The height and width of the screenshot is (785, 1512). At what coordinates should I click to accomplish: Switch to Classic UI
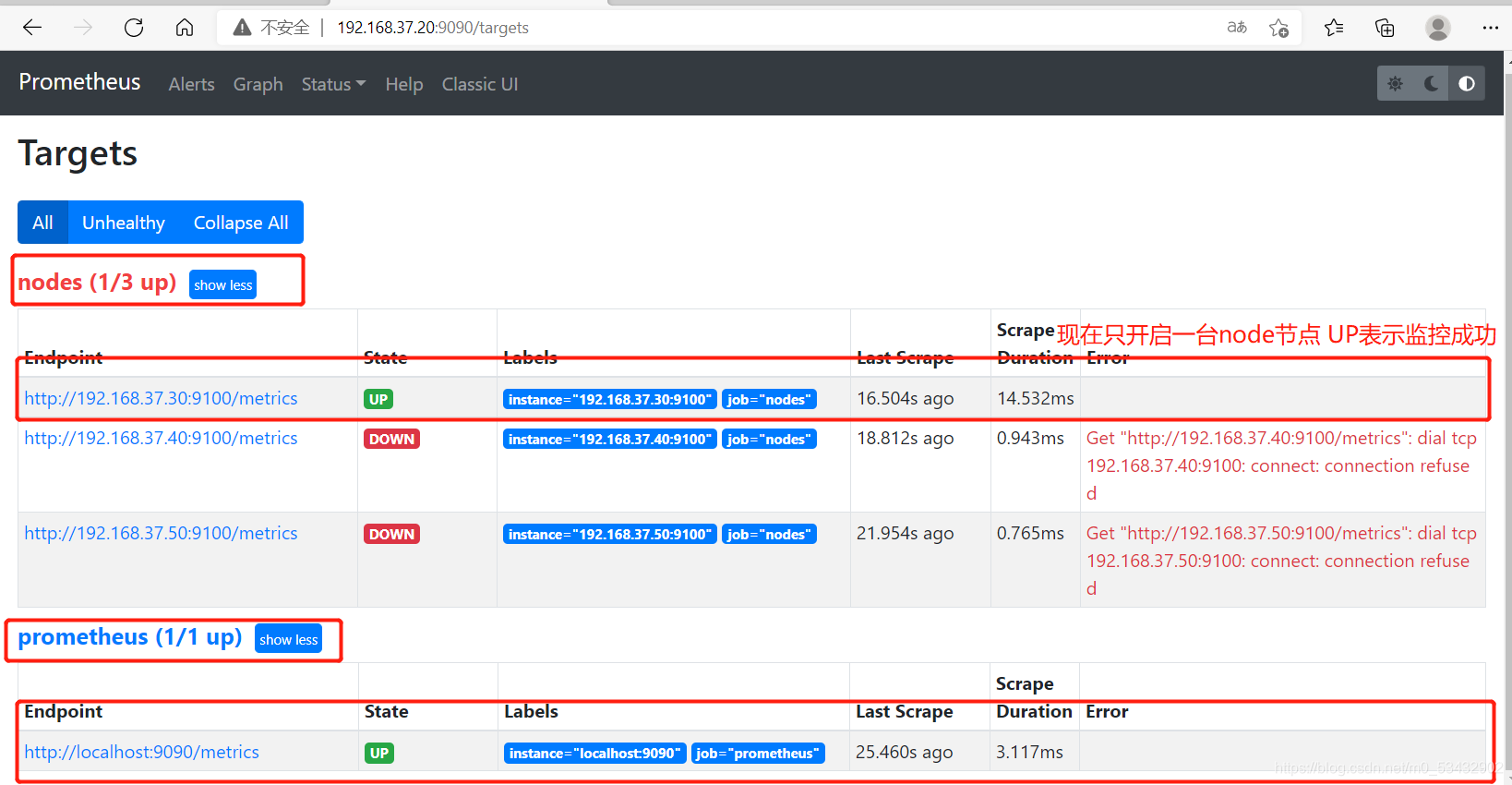[480, 84]
